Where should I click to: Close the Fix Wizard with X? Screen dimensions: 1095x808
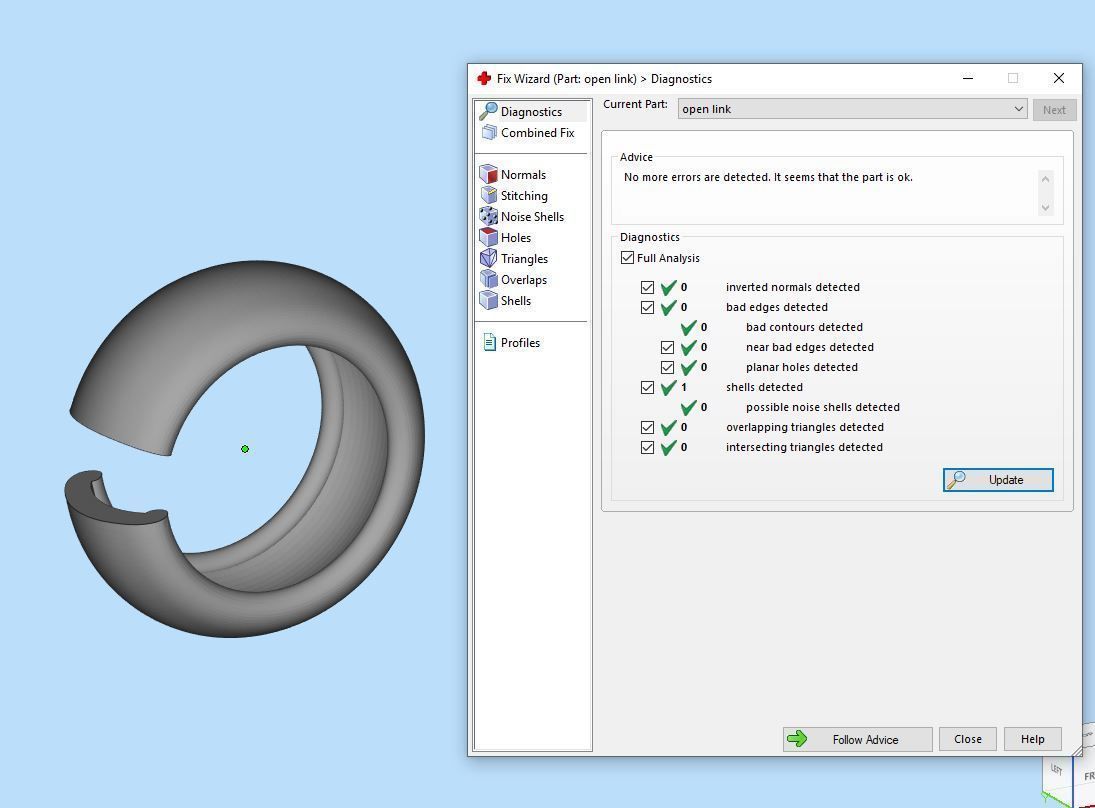click(x=1059, y=78)
